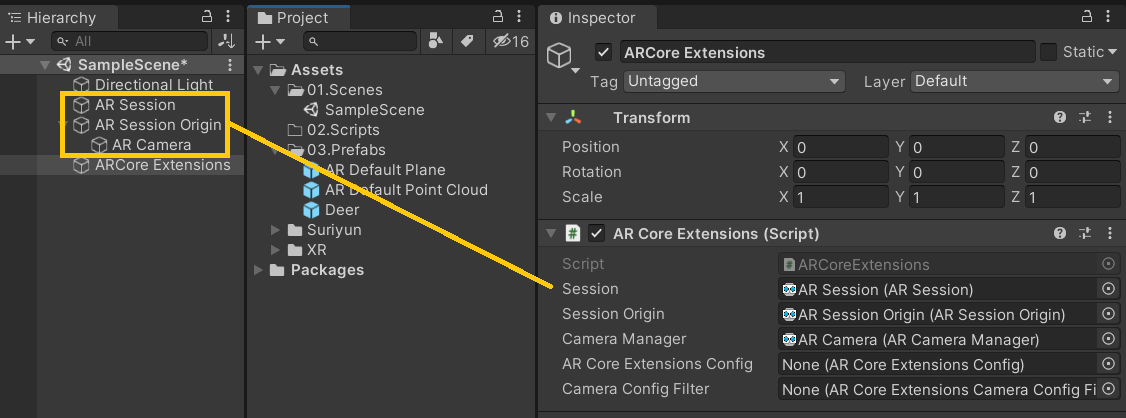The height and width of the screenshot is (418, 1126).
Task: Expand the Packages folder
Action: (x=259, y=270)
